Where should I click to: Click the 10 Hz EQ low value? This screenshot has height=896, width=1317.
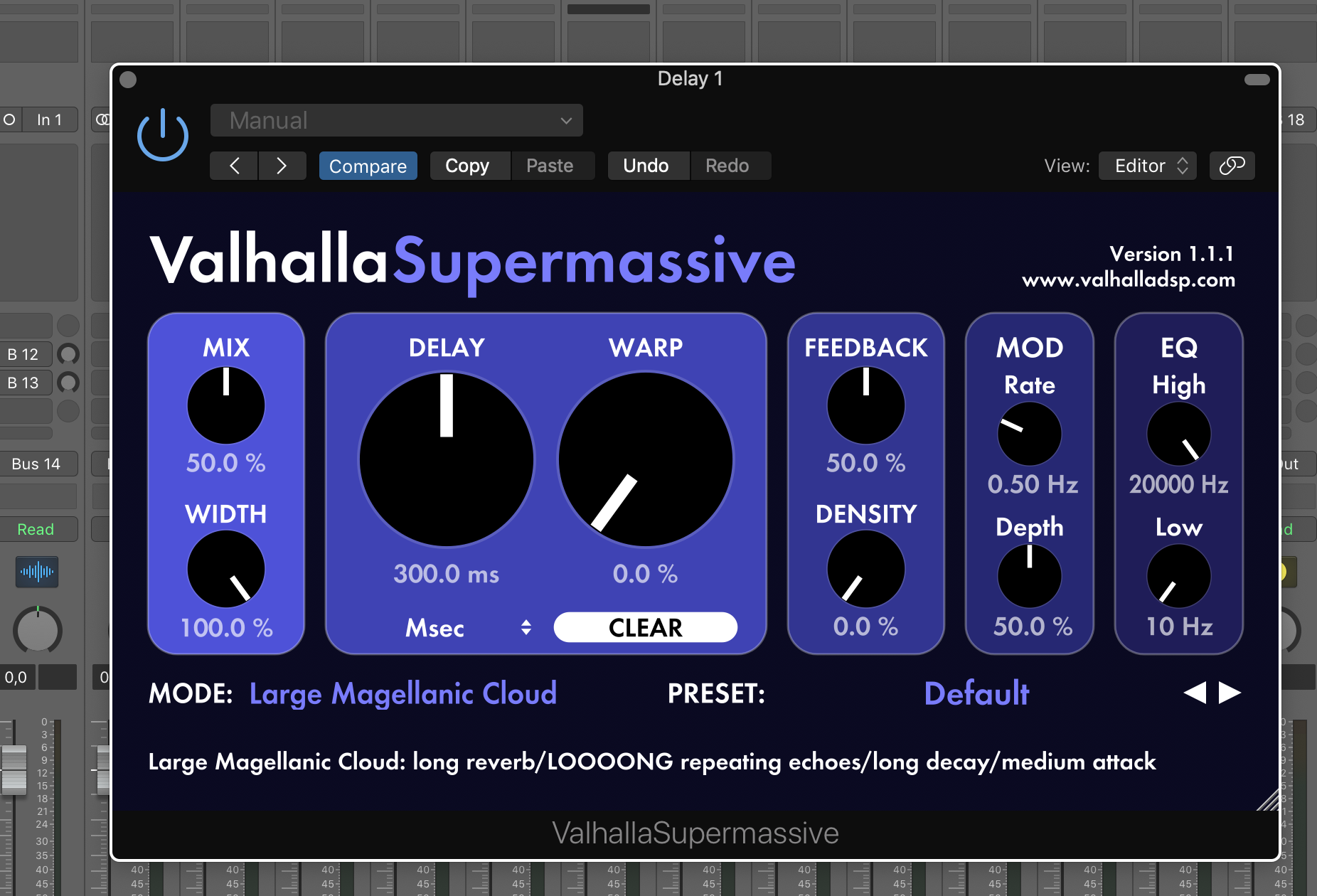click(x=1179, y=626)
